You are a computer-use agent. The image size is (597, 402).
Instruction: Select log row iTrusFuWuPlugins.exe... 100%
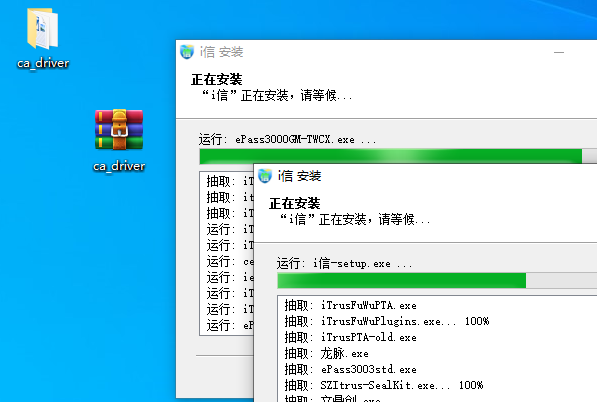[386, 321]
